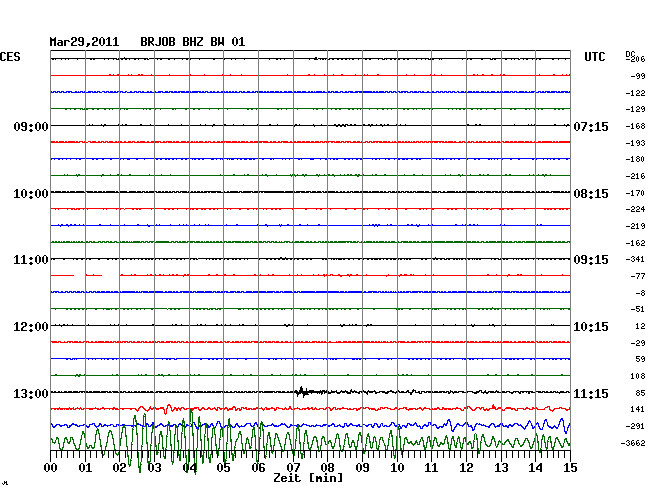Click the DC offset value -77
650x494 pixels.
(638, 276)
